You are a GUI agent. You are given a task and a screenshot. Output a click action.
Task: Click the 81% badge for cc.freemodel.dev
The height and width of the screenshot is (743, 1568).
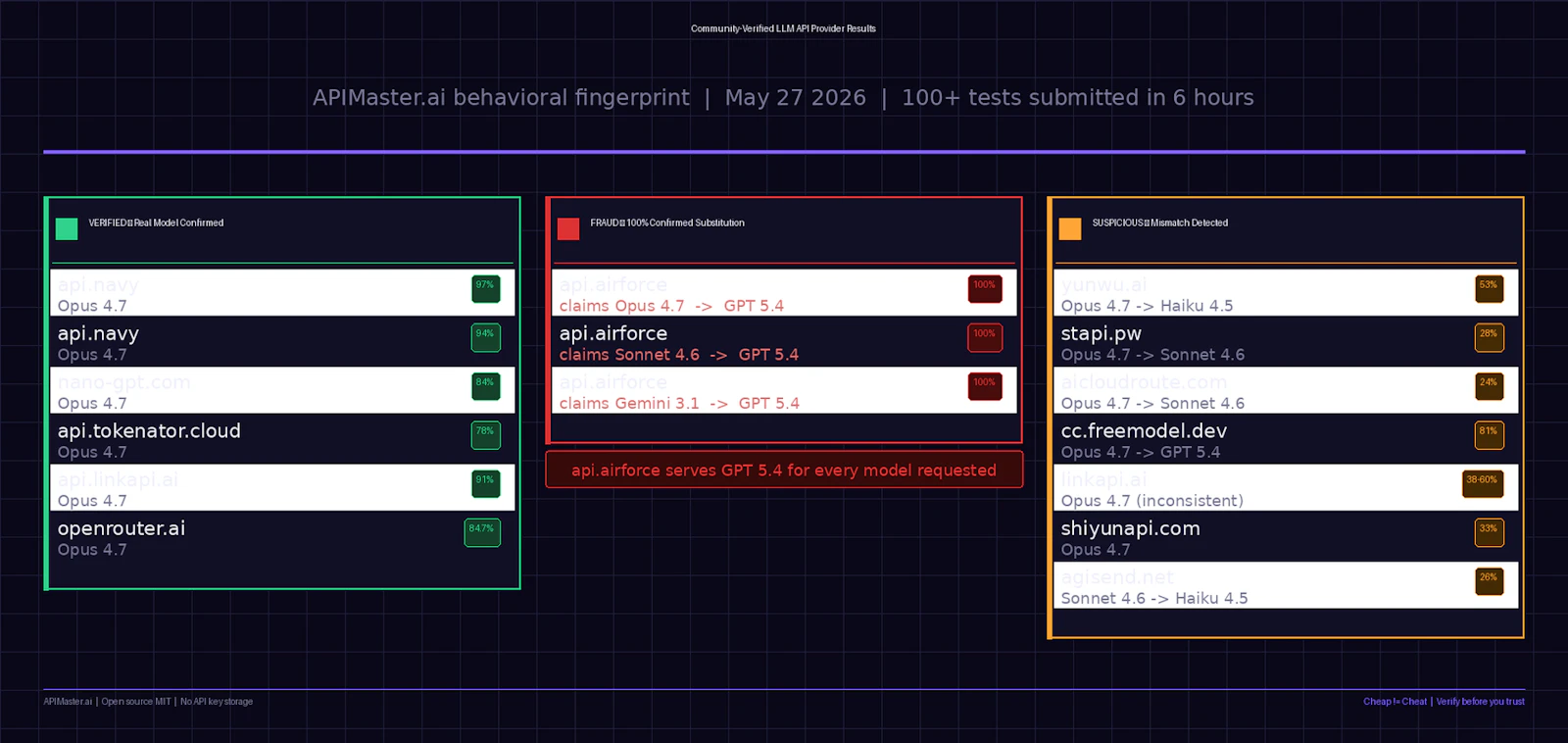1490,435
